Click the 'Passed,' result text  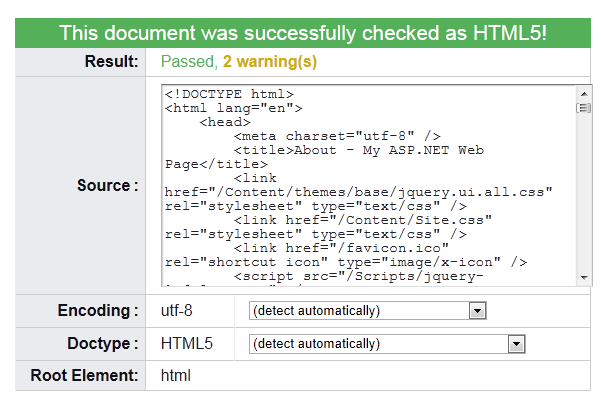[x=189, y=62]
